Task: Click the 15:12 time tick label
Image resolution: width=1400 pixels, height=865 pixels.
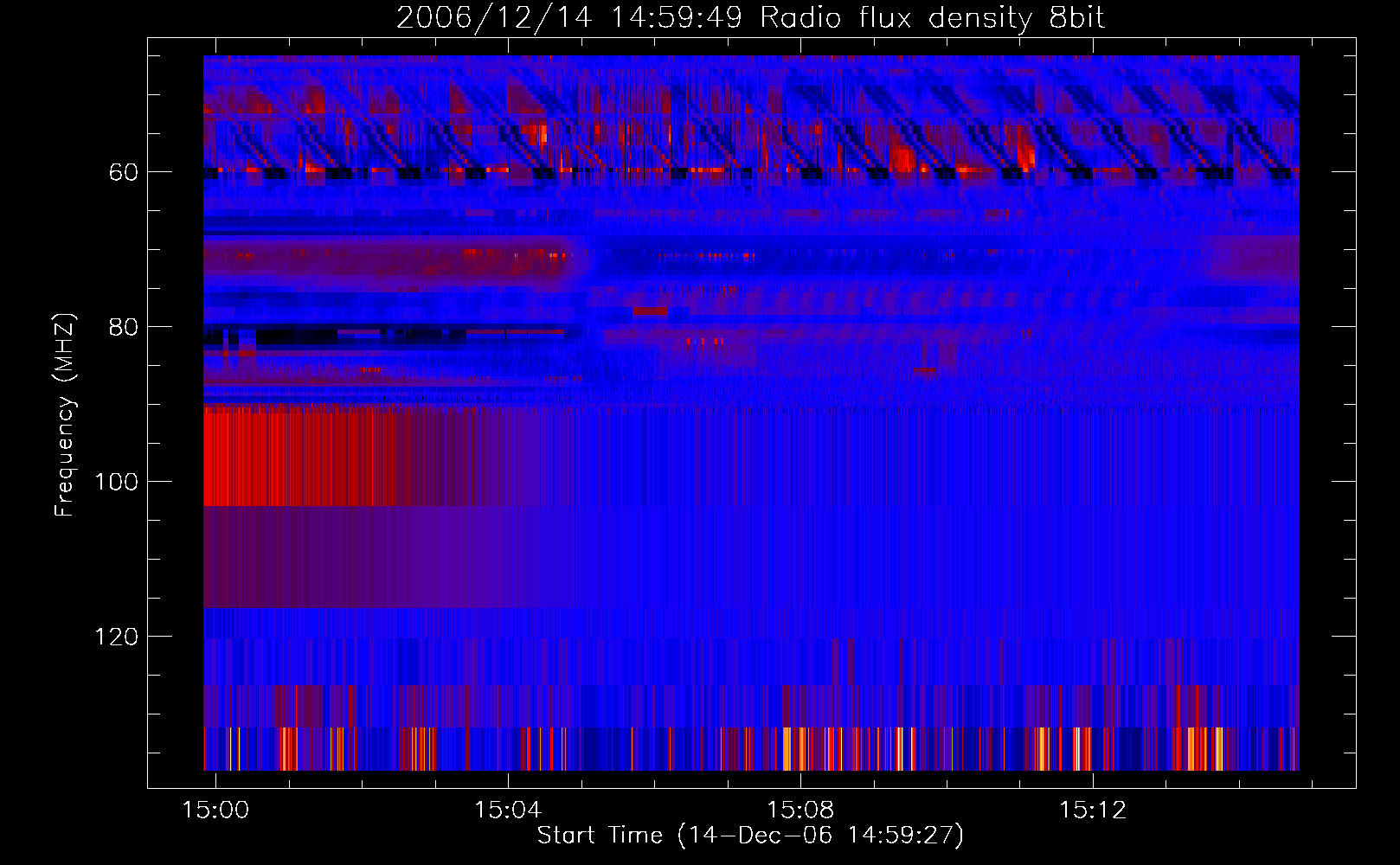Action: pyautogui.click(x=1094, y=810)
